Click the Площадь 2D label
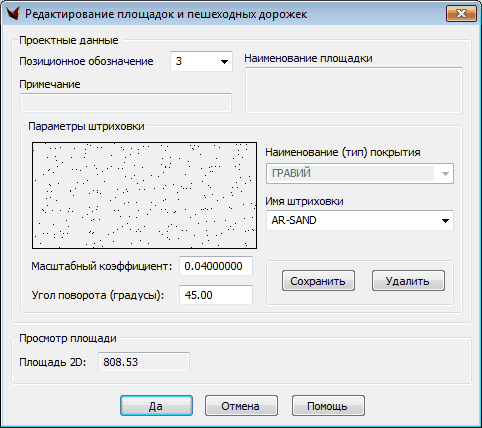Image resolution: width=482 pixels, height=428 pixels. 53,362
